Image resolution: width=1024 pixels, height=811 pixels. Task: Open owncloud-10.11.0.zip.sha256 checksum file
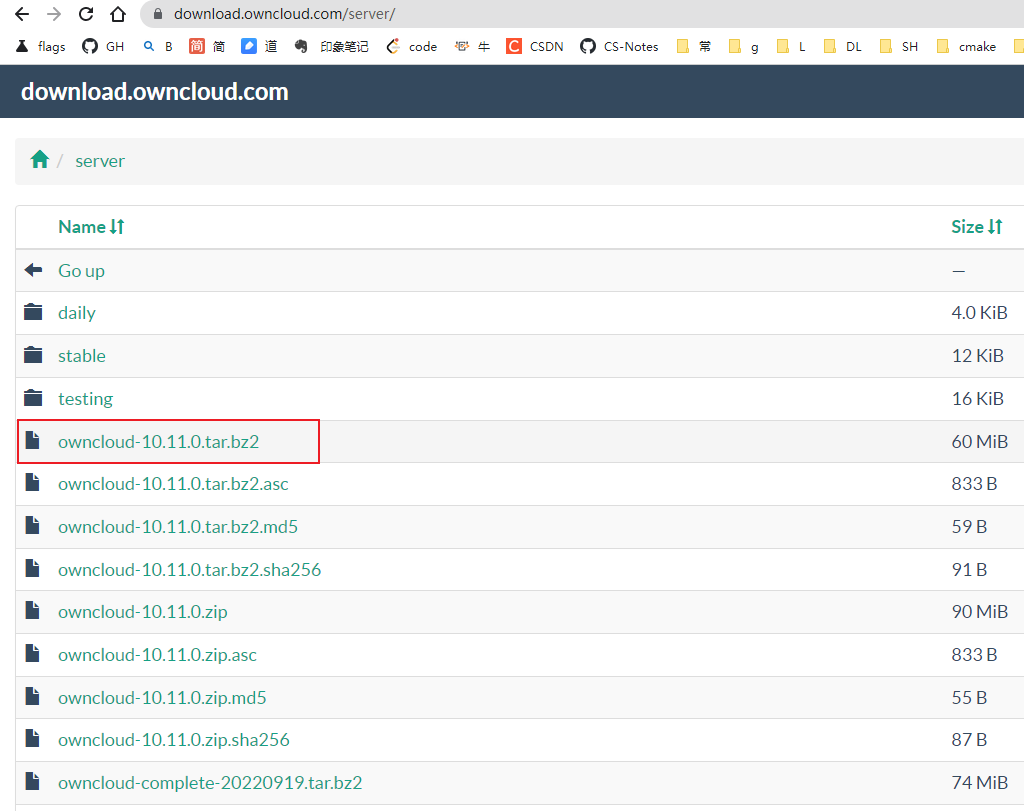(174, 740)
